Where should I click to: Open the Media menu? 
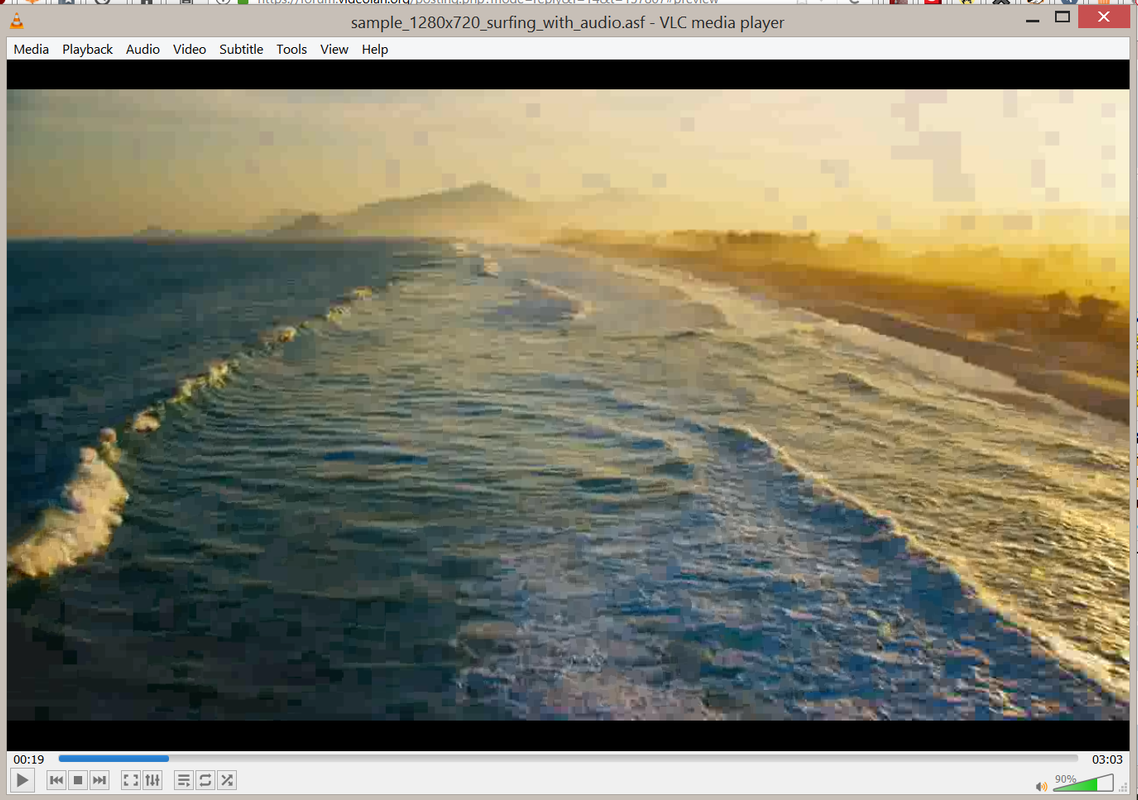point(31,49)
